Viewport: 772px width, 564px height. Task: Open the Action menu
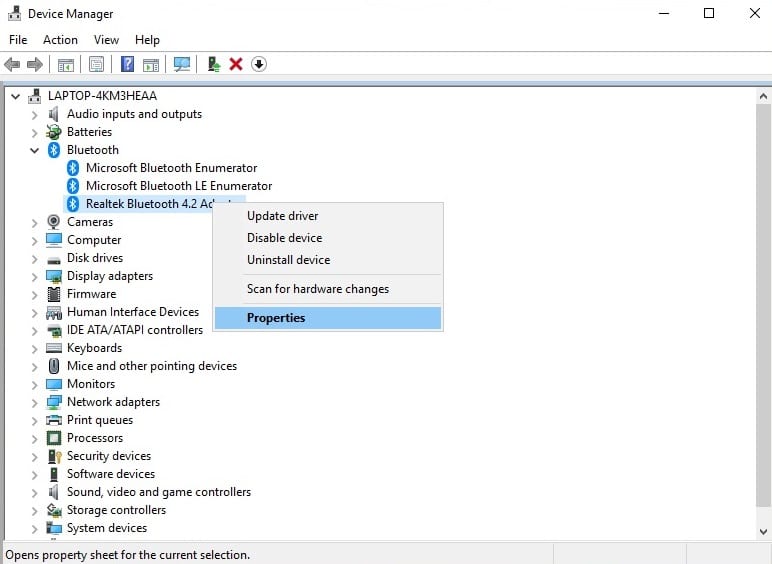(60, 40)
